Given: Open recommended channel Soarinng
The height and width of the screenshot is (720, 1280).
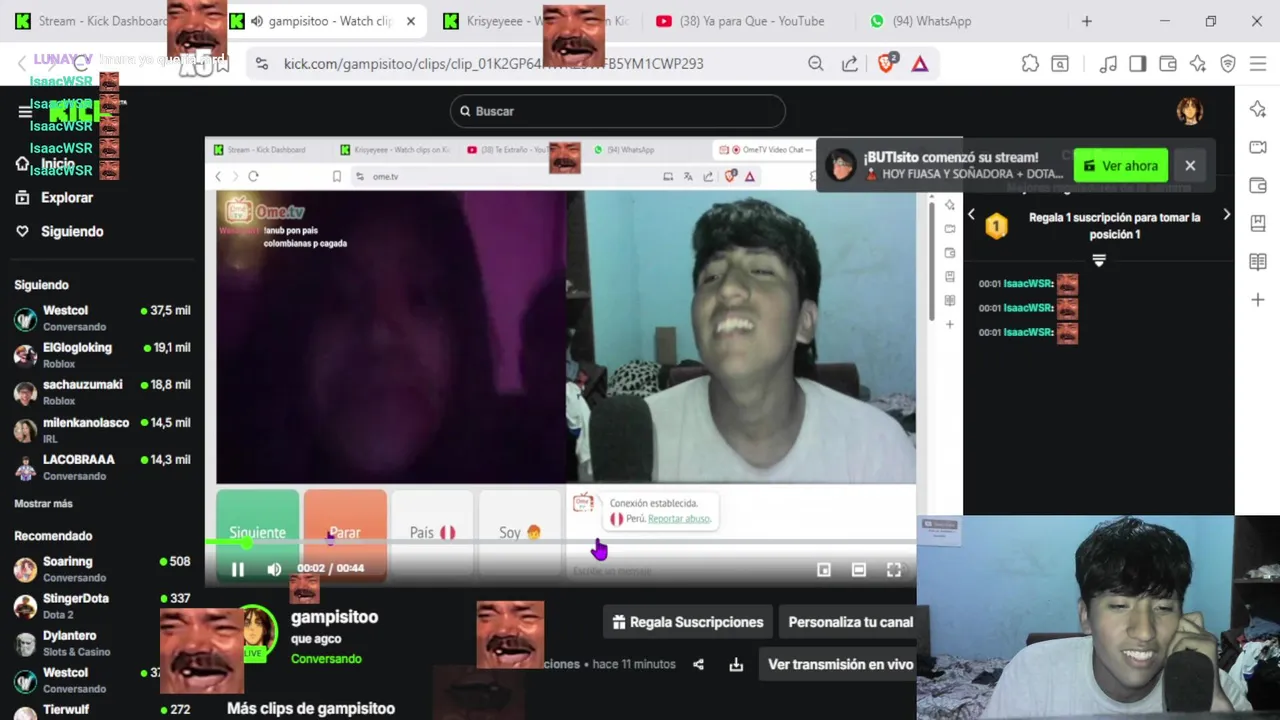Looking at the screenshot, I should pos(101,569).
